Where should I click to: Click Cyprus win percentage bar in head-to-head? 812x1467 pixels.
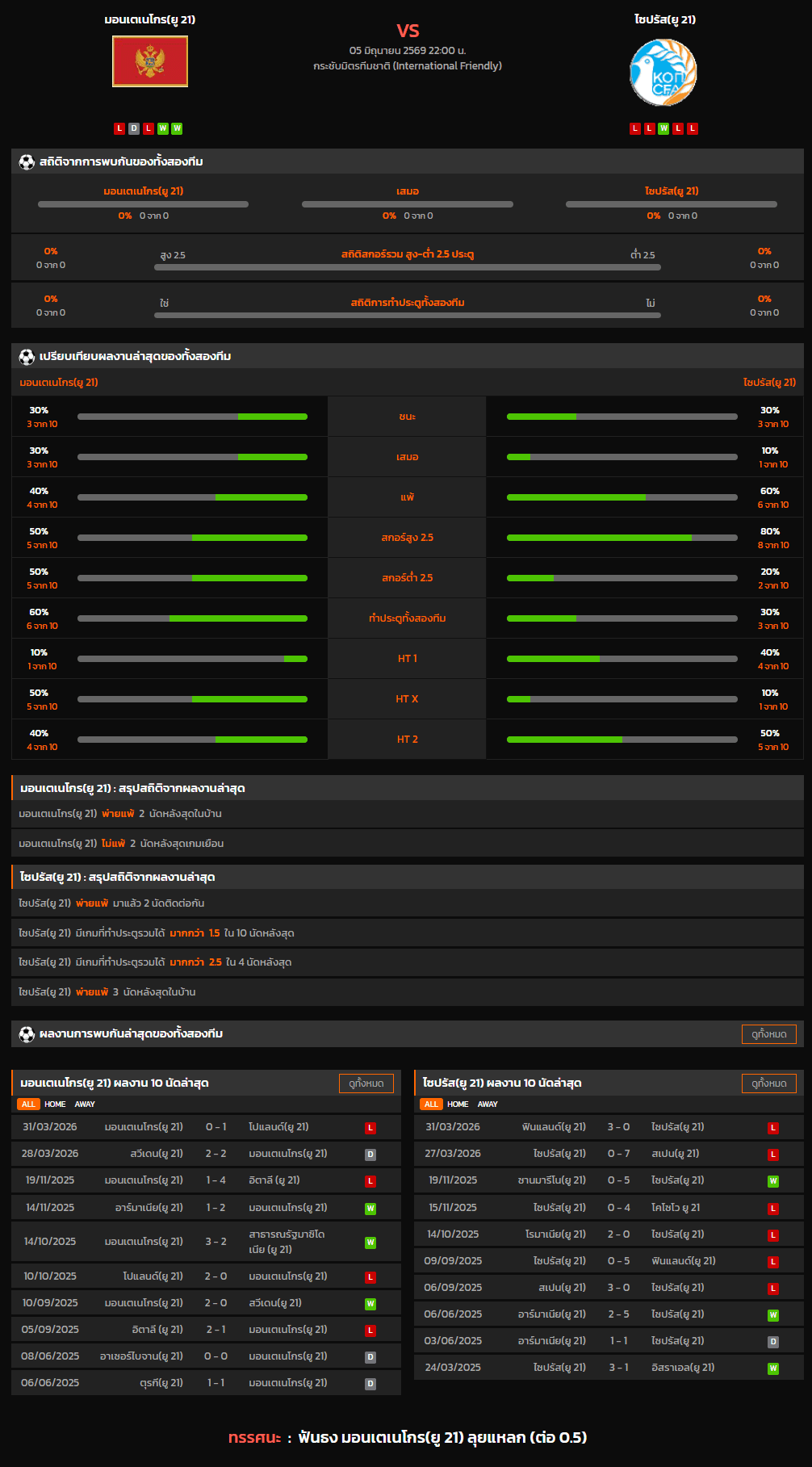click(x=672, y=204)
